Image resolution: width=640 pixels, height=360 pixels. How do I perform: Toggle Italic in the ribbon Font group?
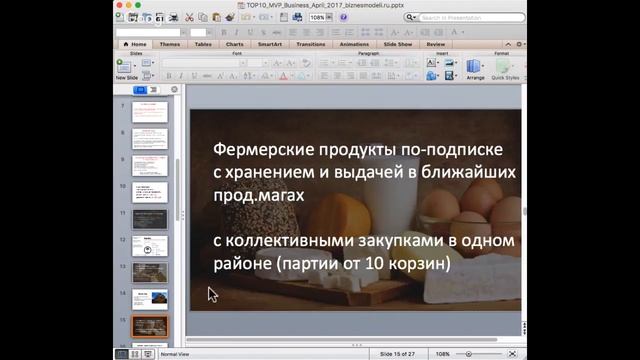click(x=182, y=76)
